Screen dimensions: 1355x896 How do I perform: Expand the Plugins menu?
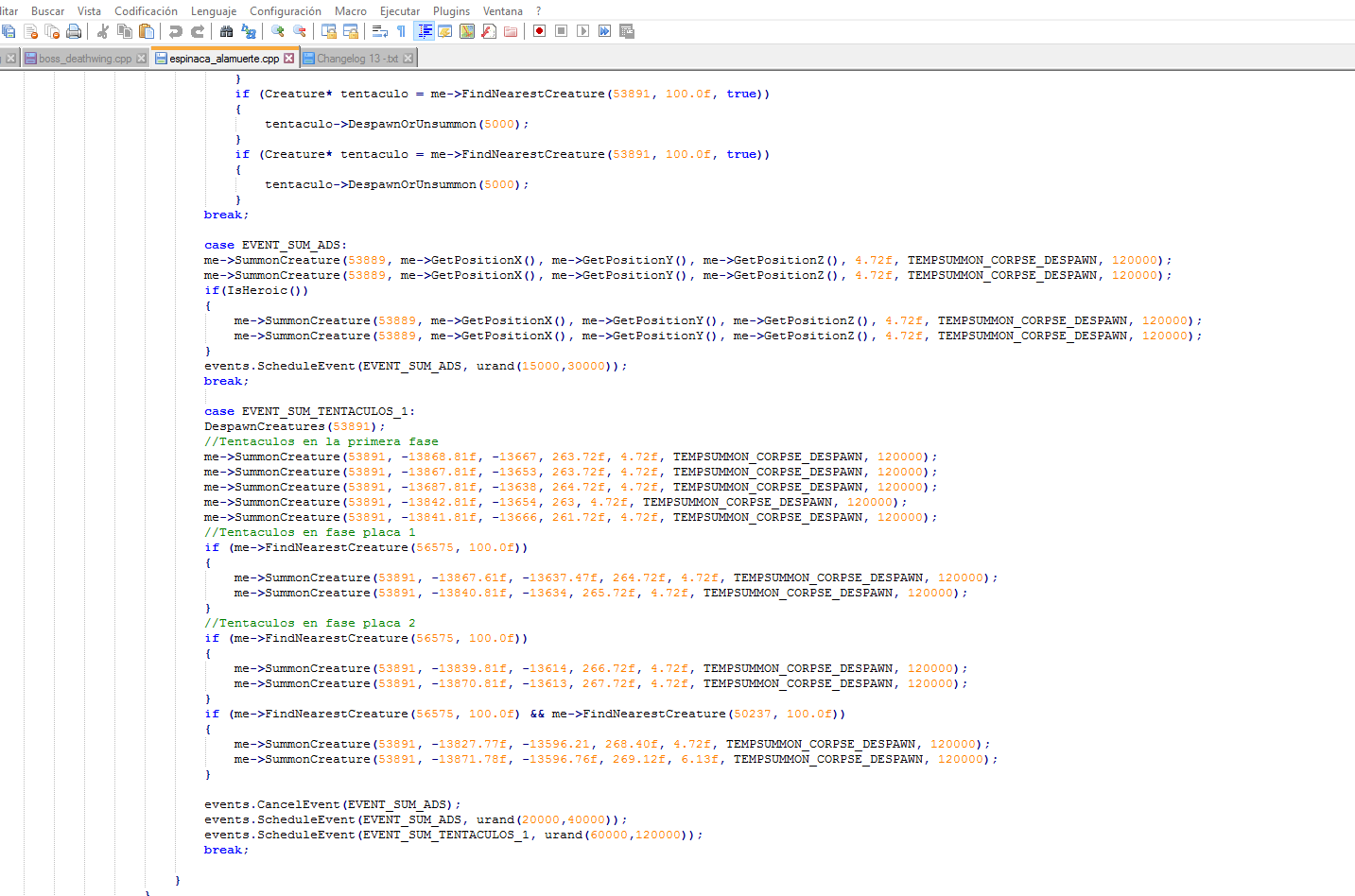point(451,11)
